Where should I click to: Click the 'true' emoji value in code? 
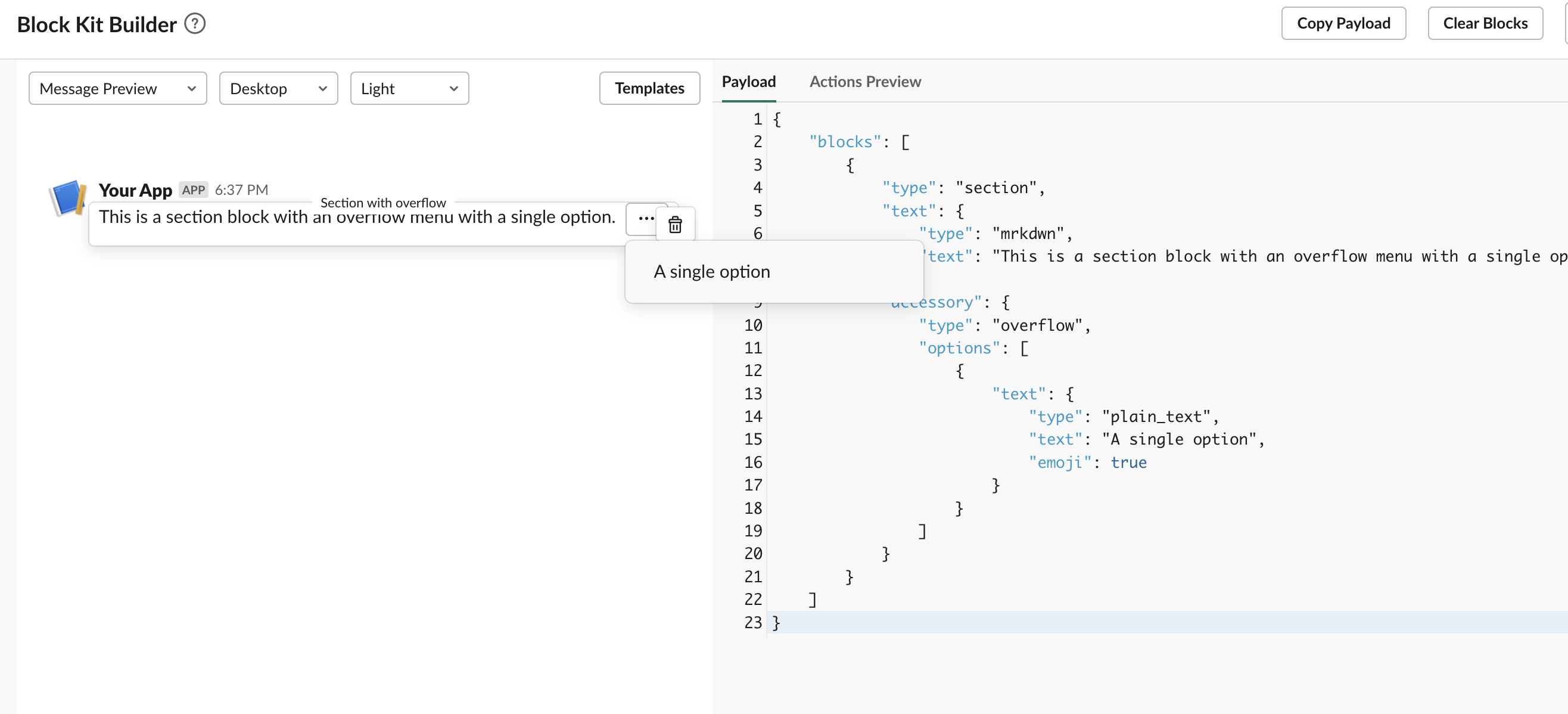(x=1128, y=462)
